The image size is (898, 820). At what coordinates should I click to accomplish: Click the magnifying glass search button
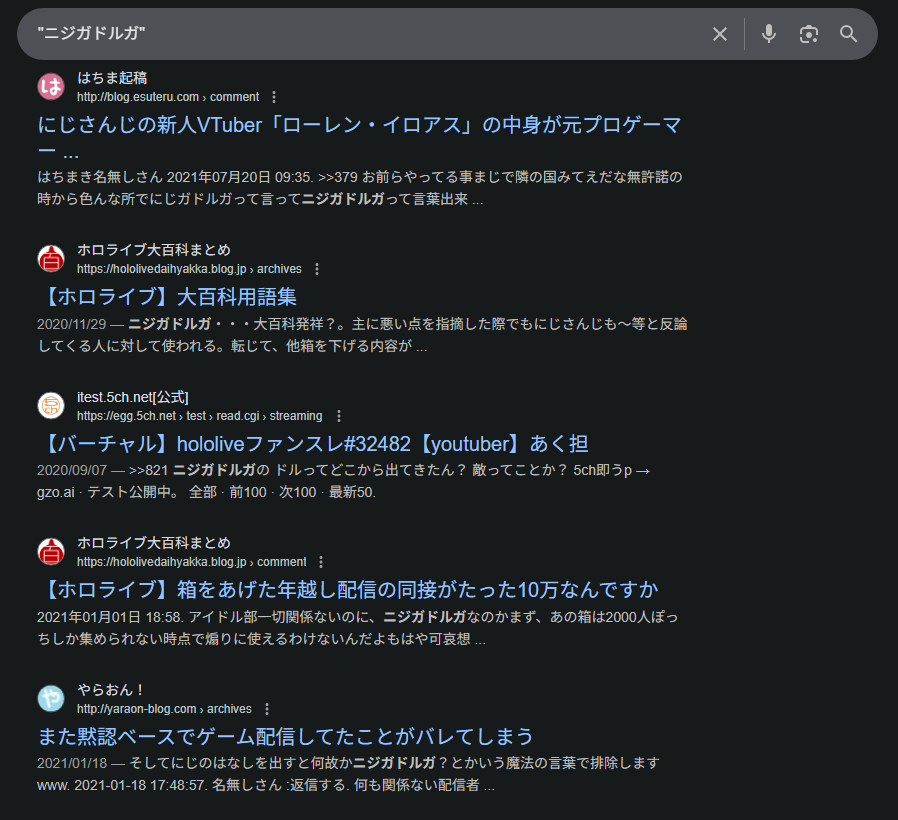[848, 34]
